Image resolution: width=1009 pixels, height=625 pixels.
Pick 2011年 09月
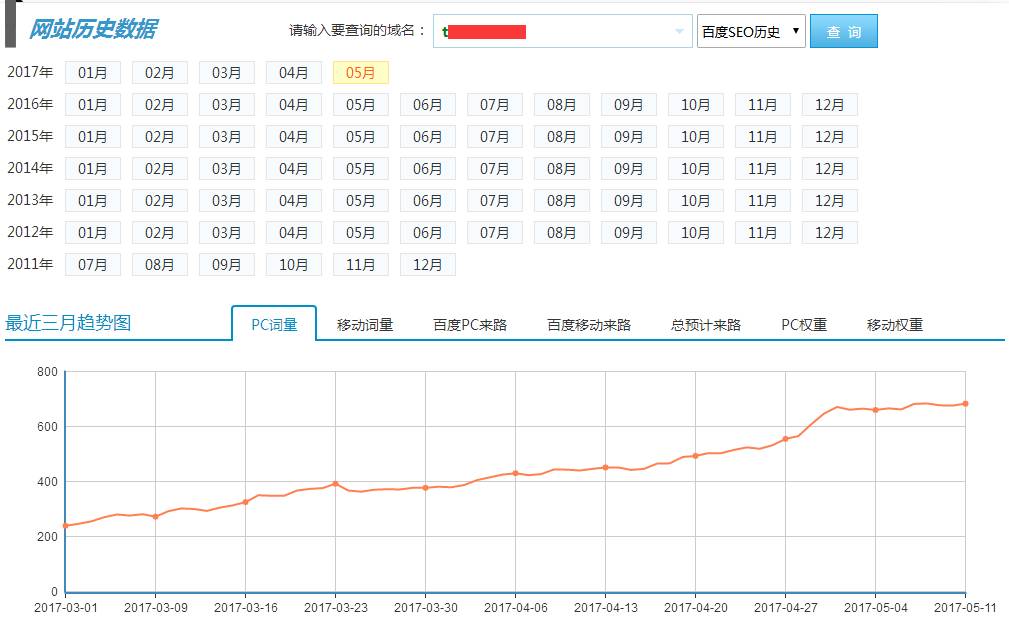point(227,265)
